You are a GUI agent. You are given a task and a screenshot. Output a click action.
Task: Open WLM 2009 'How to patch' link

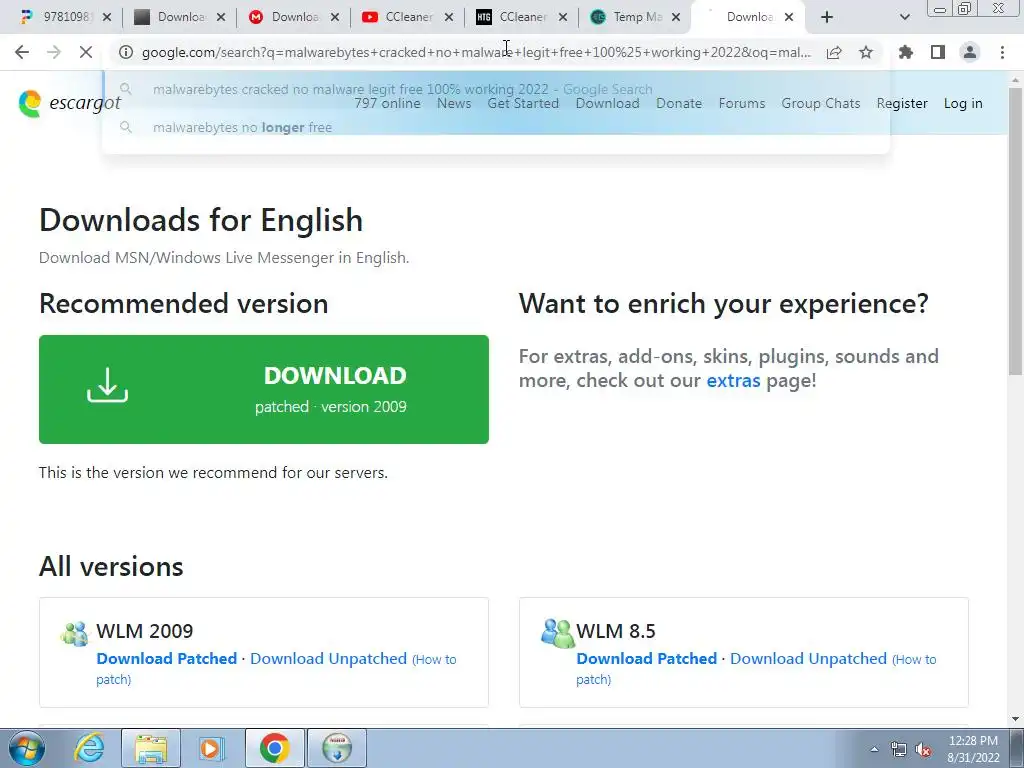[x=434, y=660]
